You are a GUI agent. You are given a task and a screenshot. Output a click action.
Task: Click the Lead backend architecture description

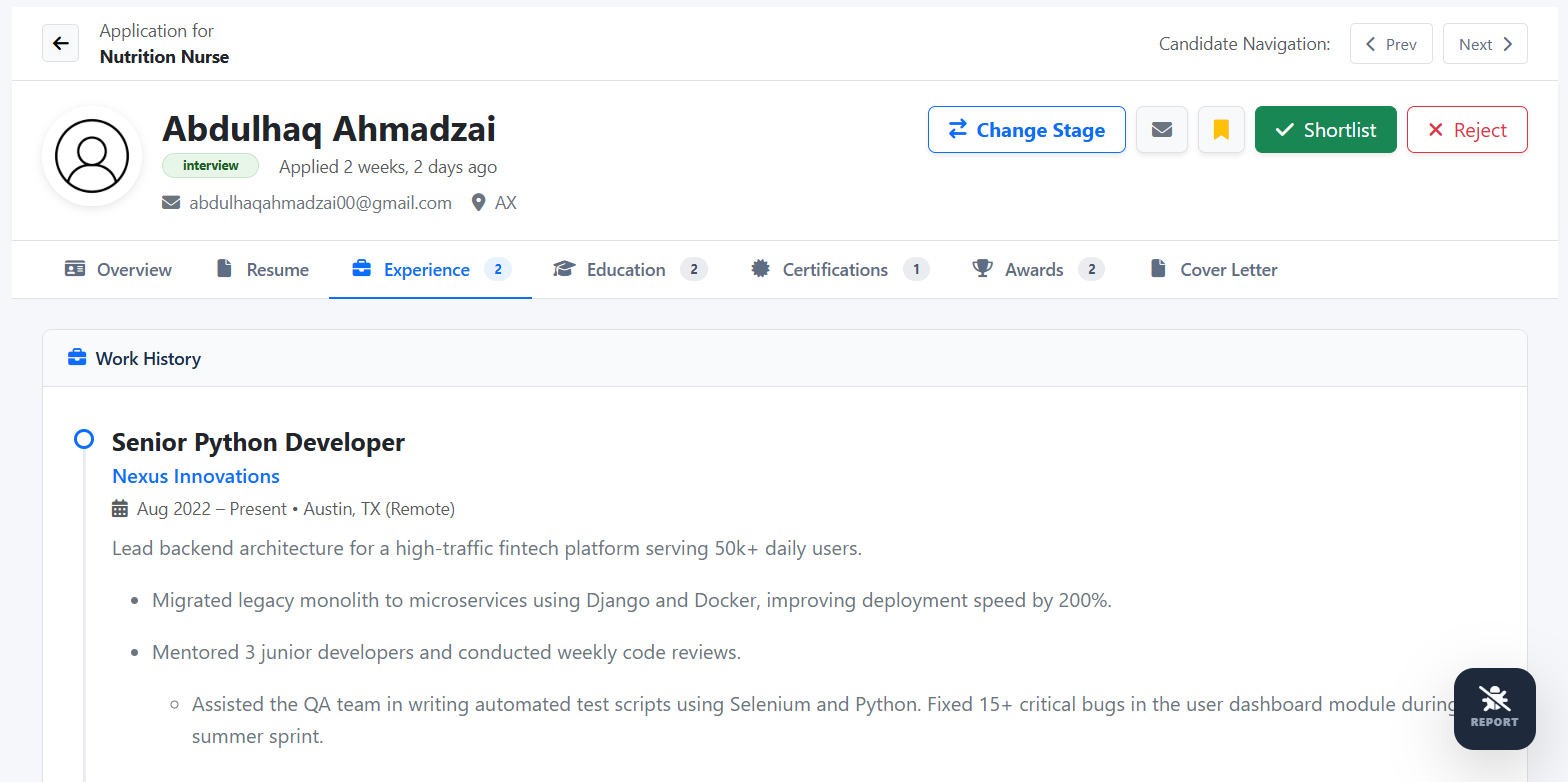point(487,548)
